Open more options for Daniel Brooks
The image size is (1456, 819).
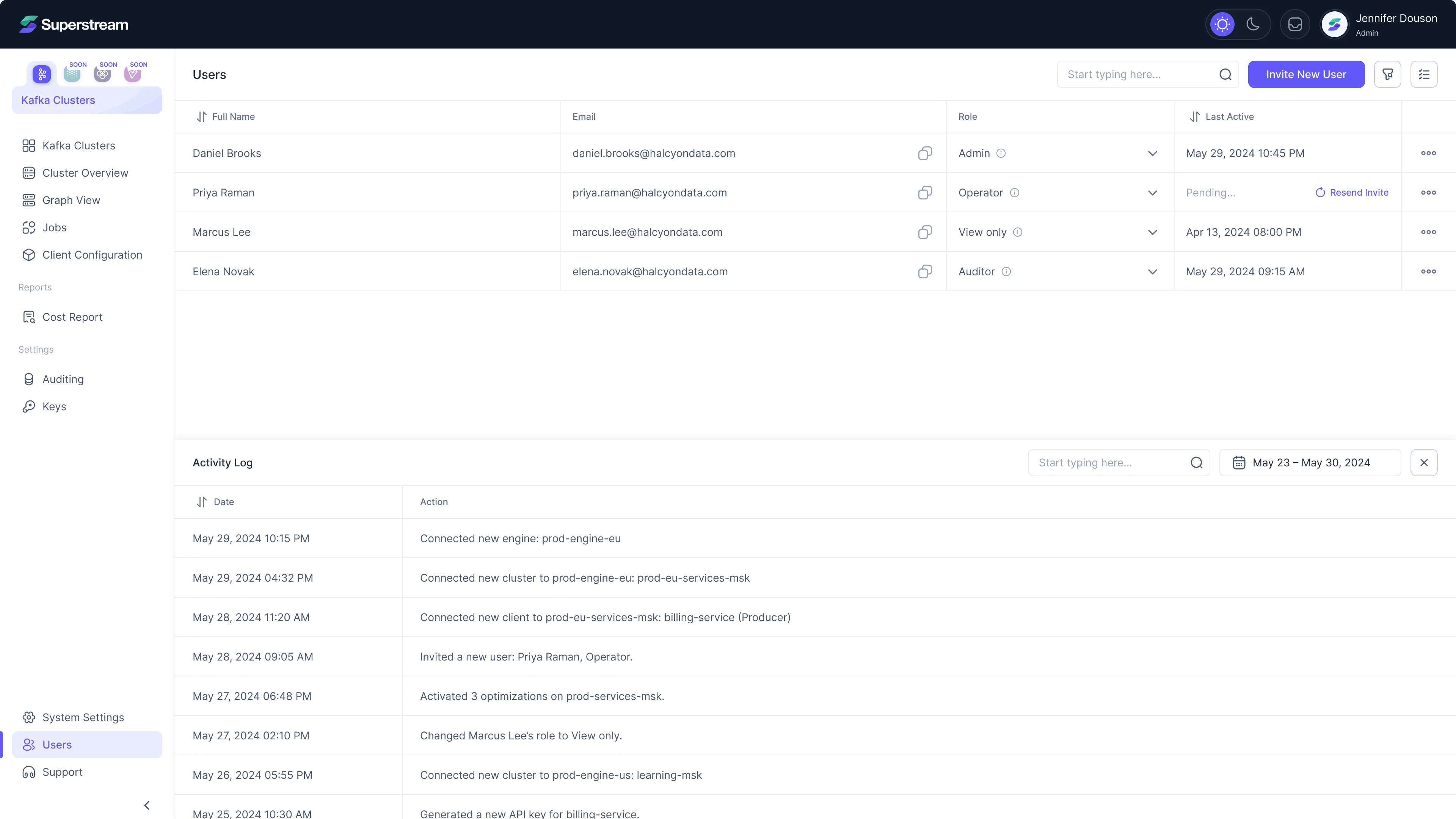pos(1428,153)
